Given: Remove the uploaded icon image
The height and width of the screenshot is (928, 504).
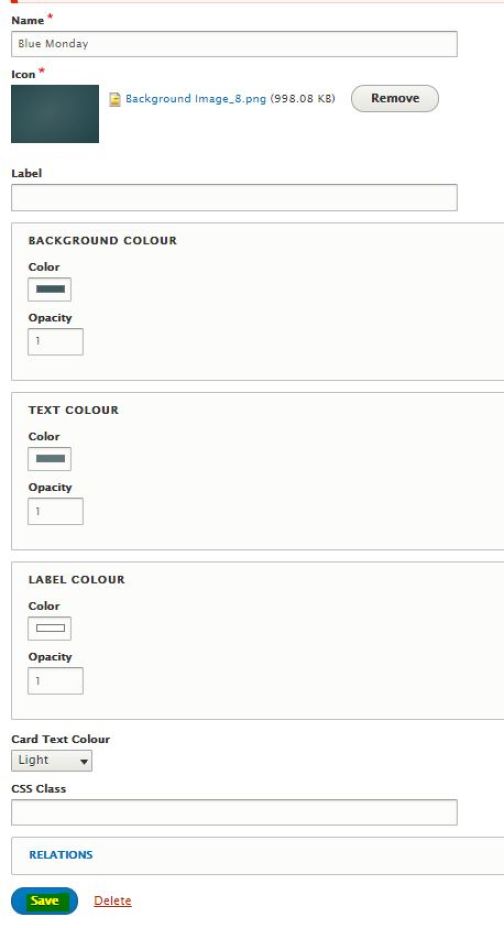Looking at the screenshot, I should pyautogui.click(x=395, y=98).
